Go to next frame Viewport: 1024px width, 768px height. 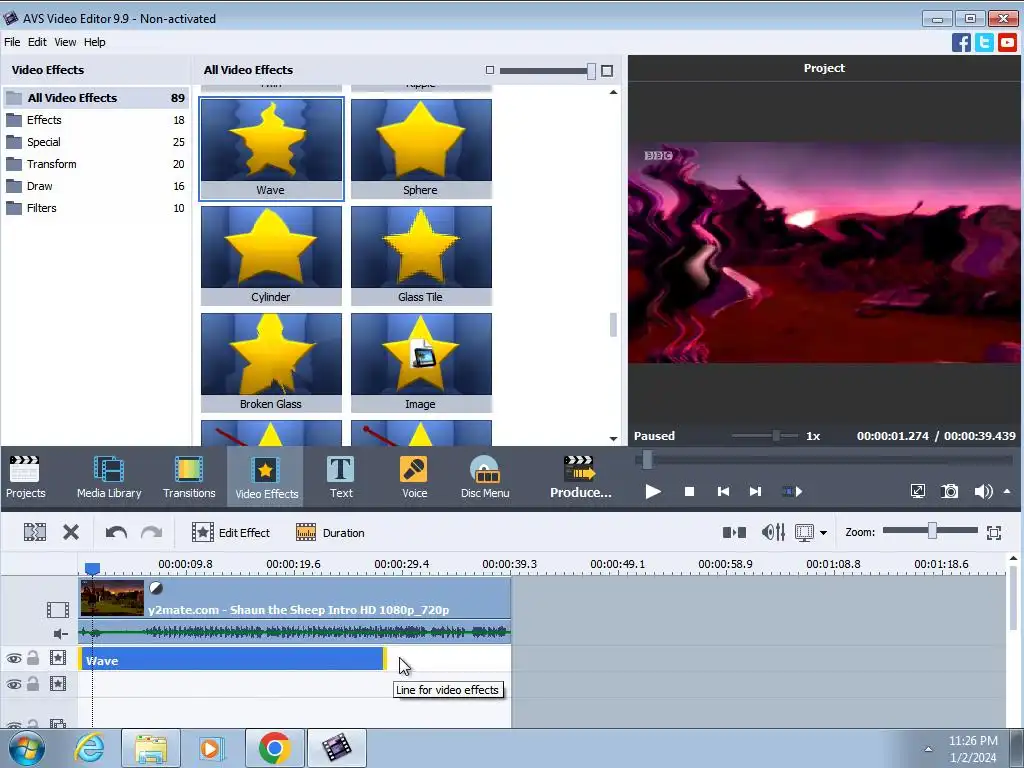pyautogui.click(x=755, y=492)
